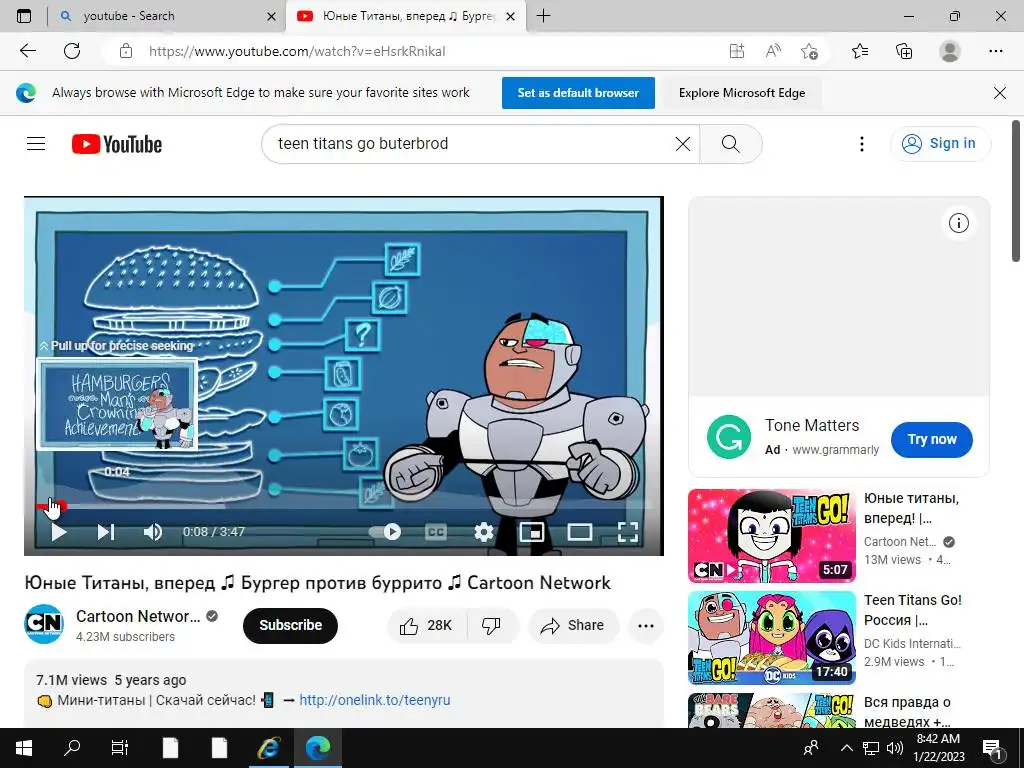
Task: View site information lock icon
Action: (126, 51)
